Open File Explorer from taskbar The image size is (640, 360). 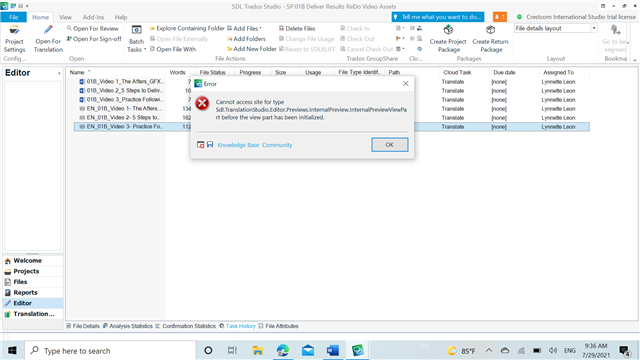(258, 350)
